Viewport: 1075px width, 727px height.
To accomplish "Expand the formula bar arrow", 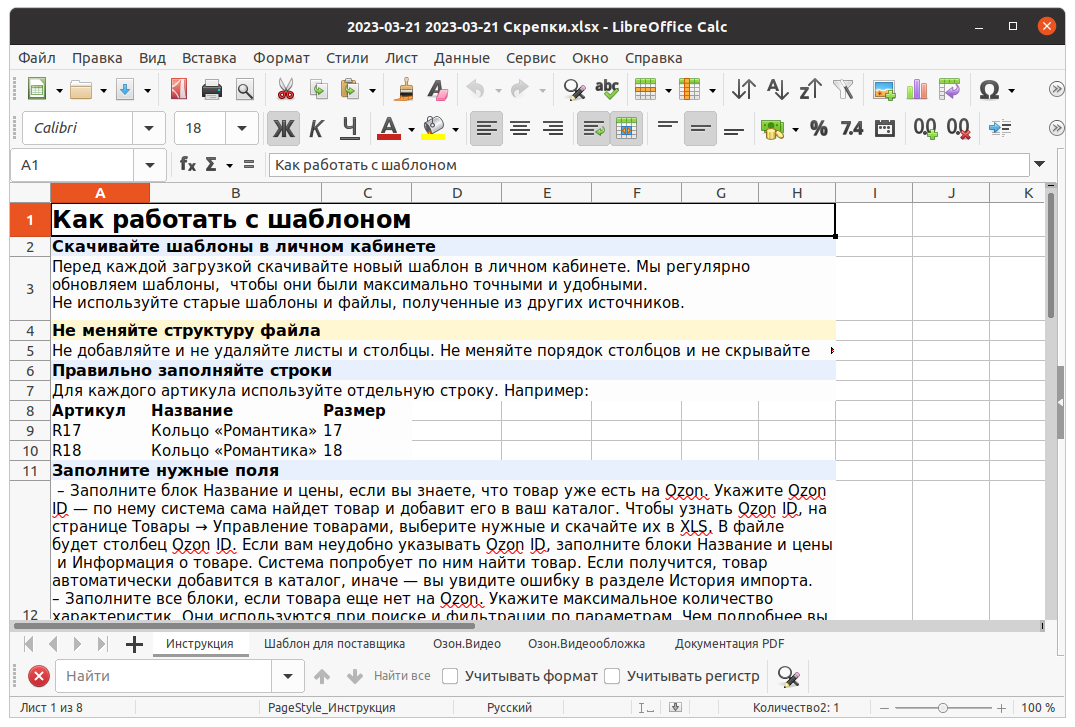I will [x=1039, y=164].
